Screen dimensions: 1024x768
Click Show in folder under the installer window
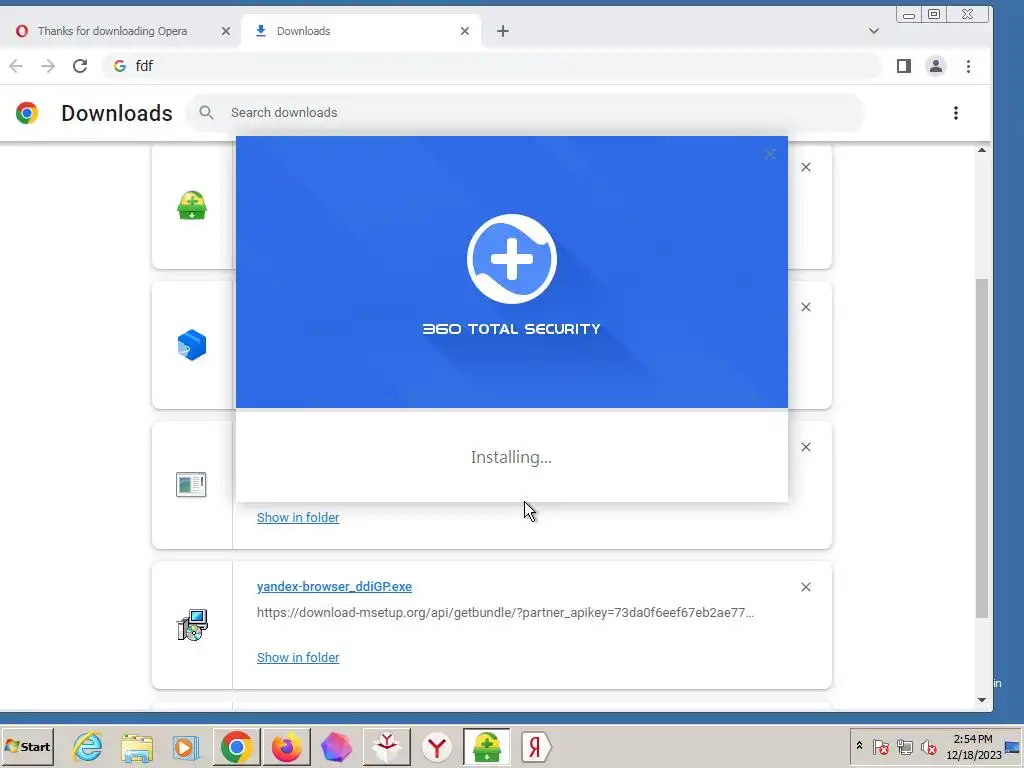pos(298,517)
